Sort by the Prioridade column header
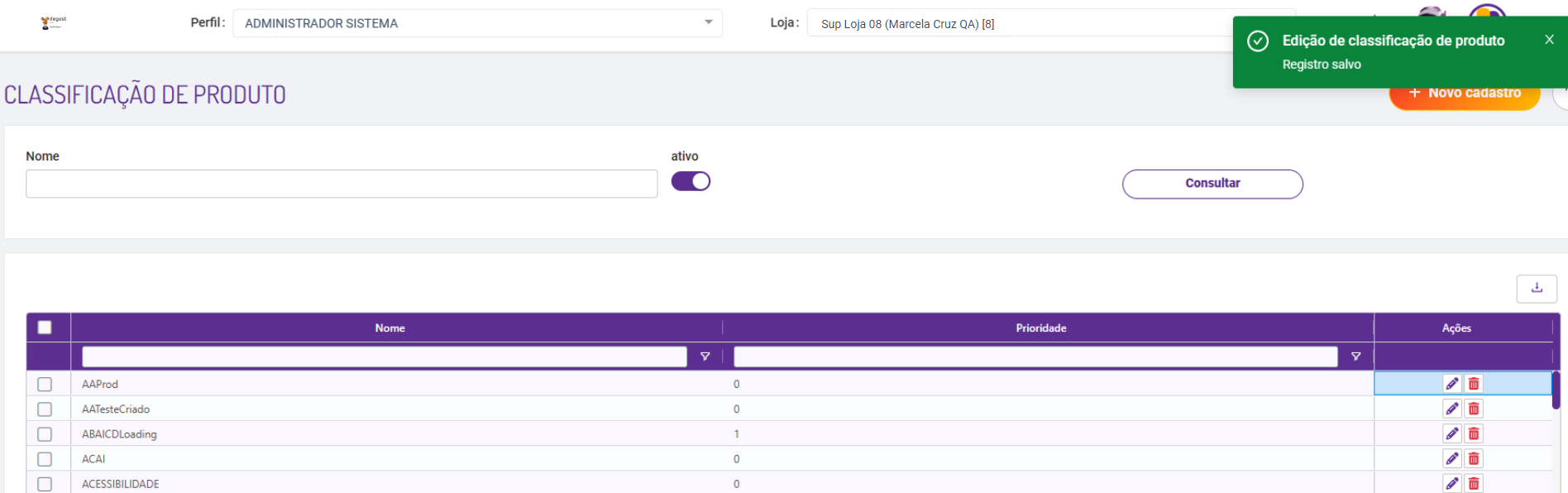 pyautogui.click(x=1040, y=328)
